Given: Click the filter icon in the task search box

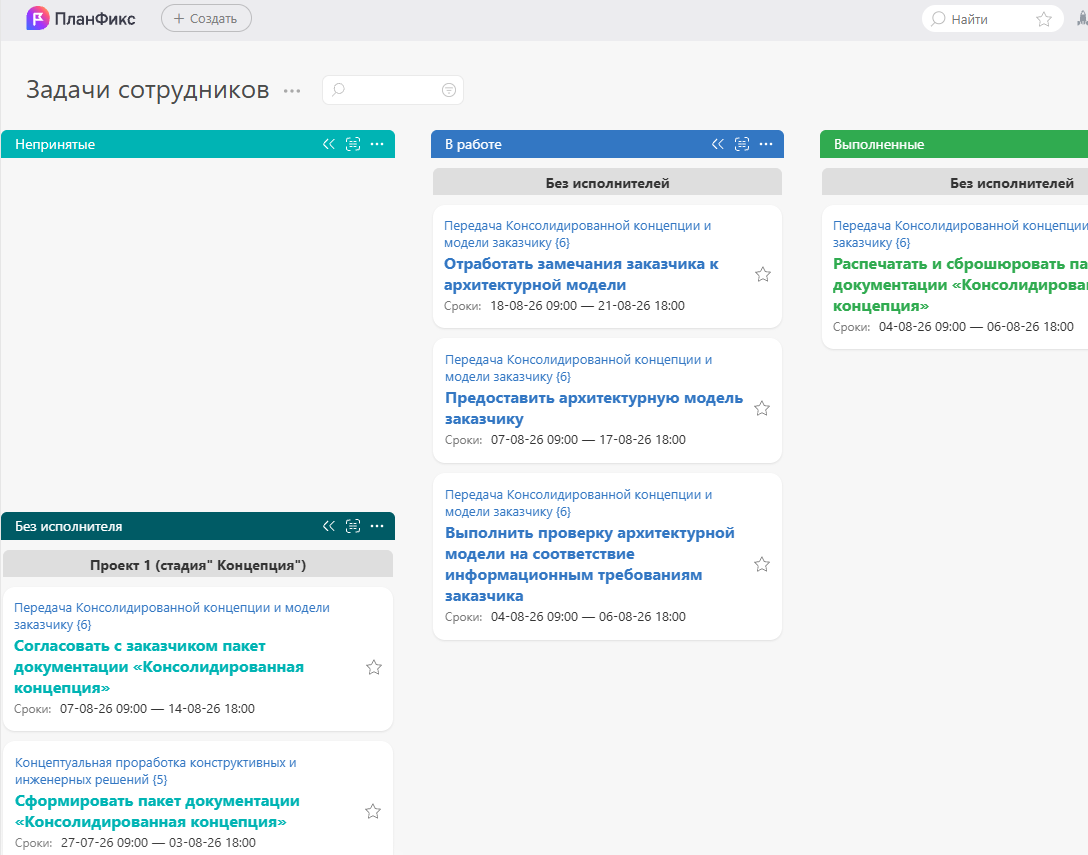Looking at the screenshot, I should (449, 90).
